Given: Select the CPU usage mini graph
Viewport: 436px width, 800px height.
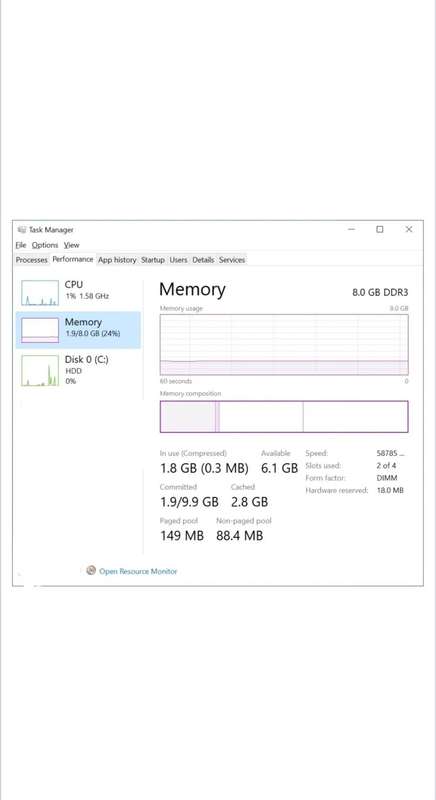Looking at the screenshot, I should point(40,293).
